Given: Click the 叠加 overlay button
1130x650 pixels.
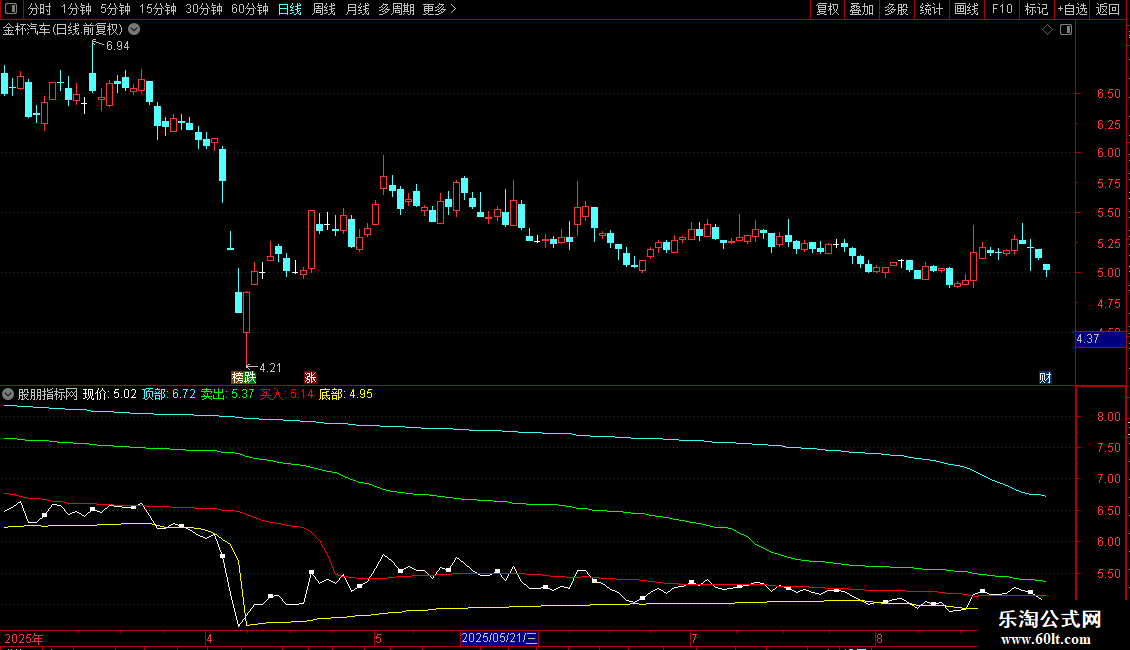Looking at the screenshot, I should click(x=861, y=9).
